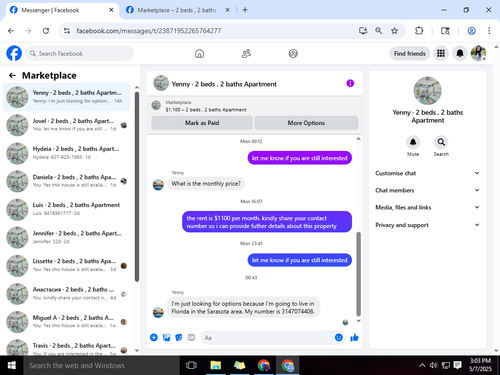The width and height of the screenshot is (500, 375).
Task: Open Task View on taskbar
Action: 191,365
